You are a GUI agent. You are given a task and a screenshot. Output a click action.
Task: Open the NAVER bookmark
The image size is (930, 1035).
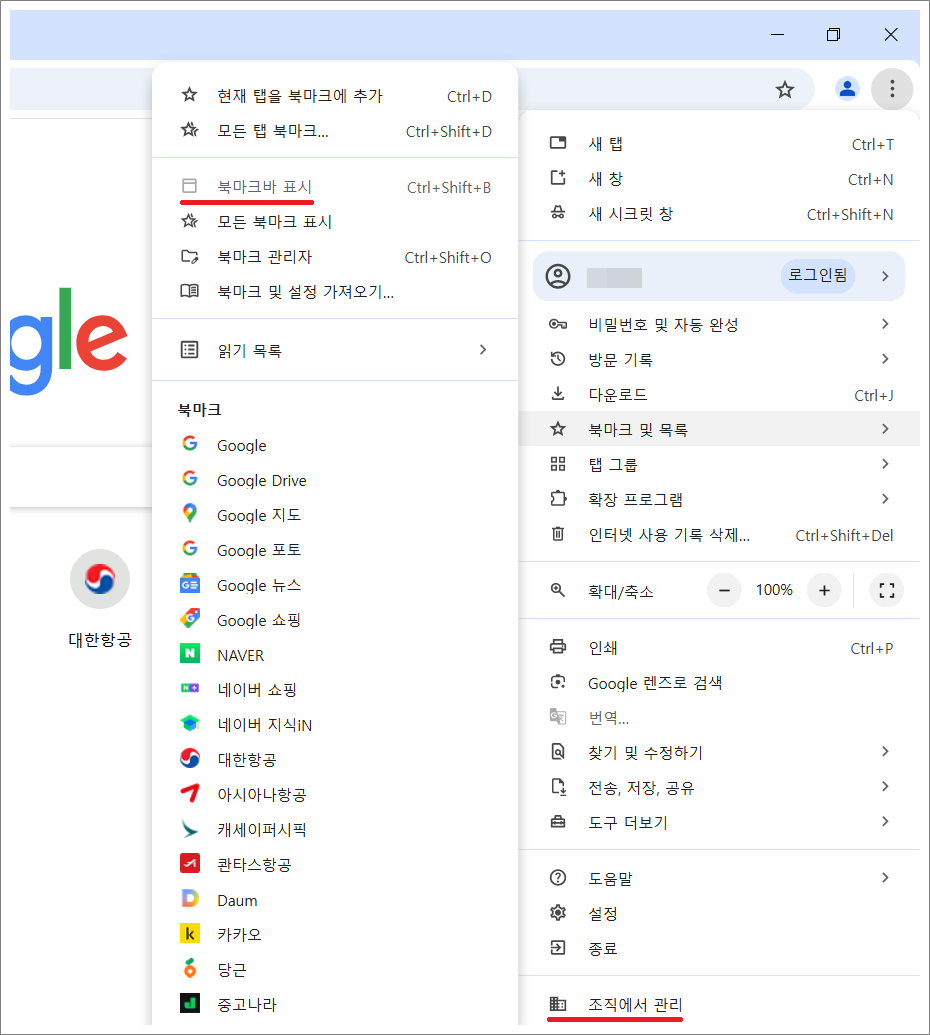tap(335, 655)
